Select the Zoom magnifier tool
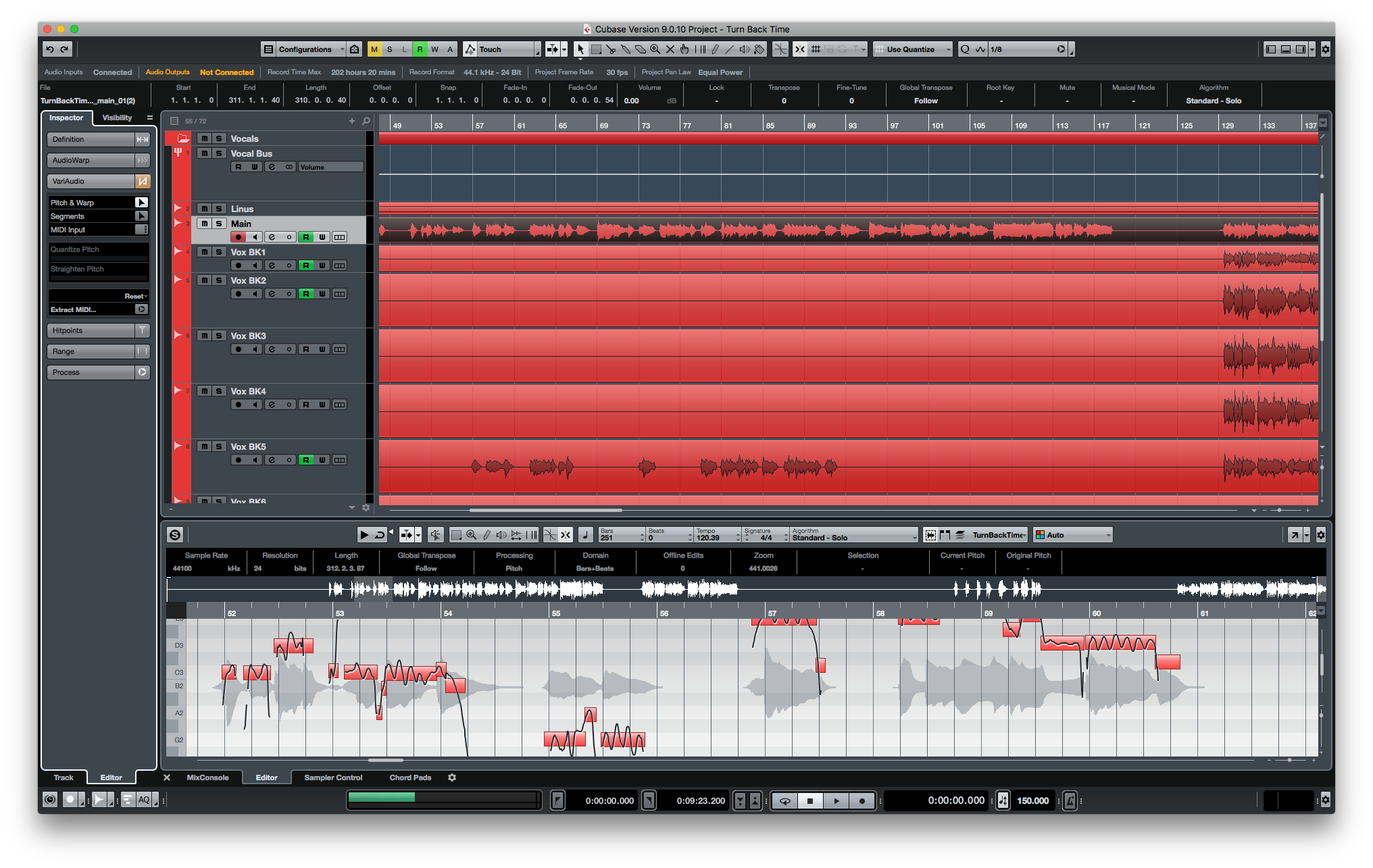The image size is (1373, 868). pos(655,49)
